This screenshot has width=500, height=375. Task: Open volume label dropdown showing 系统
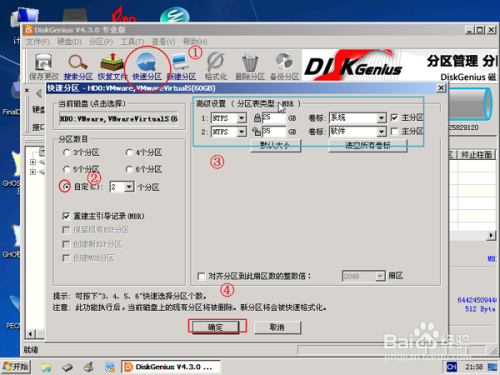pos(381,118)
